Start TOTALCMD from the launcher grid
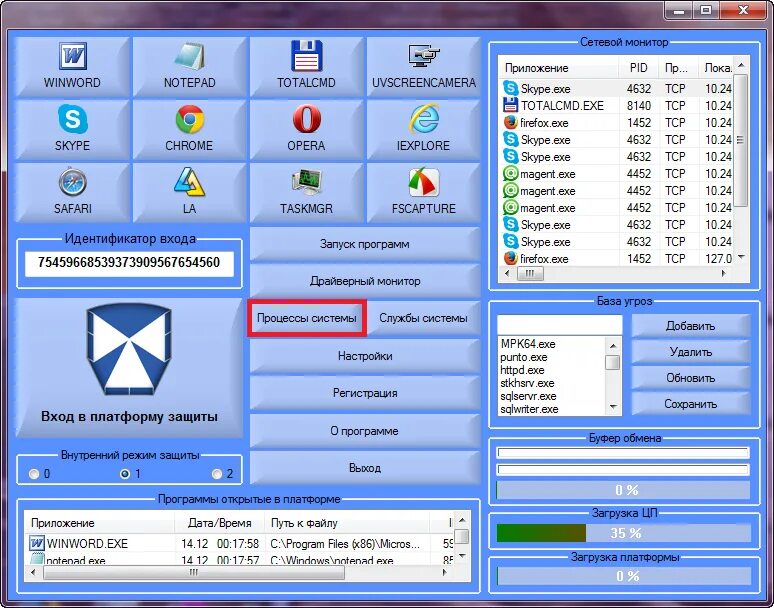Screen dimensions: 774x608 coord(307,67)
